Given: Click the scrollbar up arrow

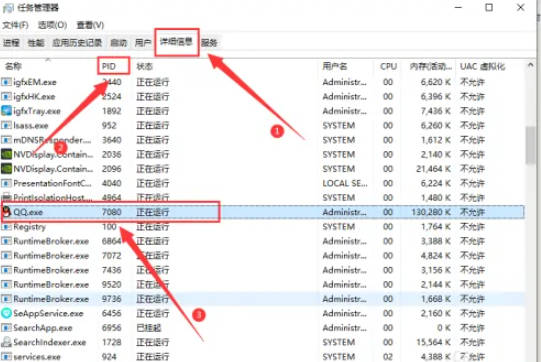Looking at the screenshot, I should (530, 65).
